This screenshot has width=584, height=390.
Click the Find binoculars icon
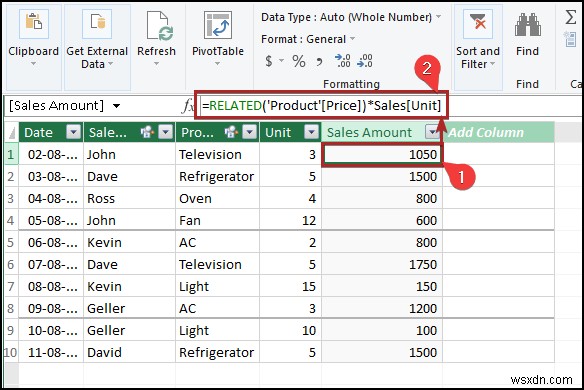coord(527,25)
